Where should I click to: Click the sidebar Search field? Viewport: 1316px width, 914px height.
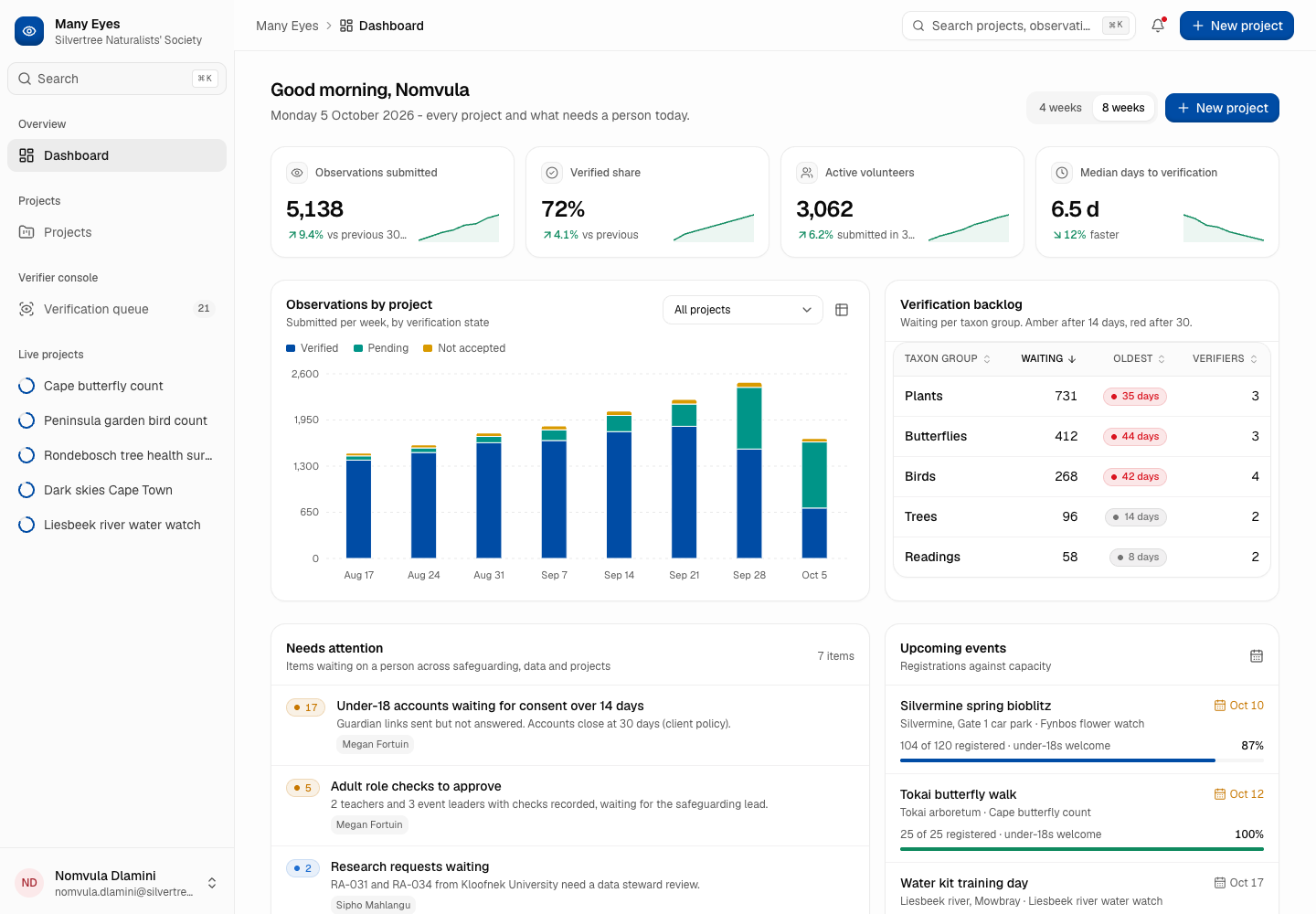pos(117,79)
